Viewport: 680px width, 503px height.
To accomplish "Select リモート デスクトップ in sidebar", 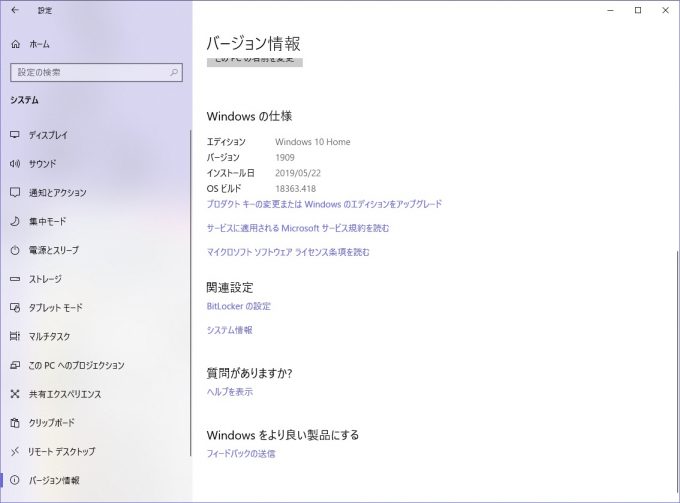I will point(95,451).
